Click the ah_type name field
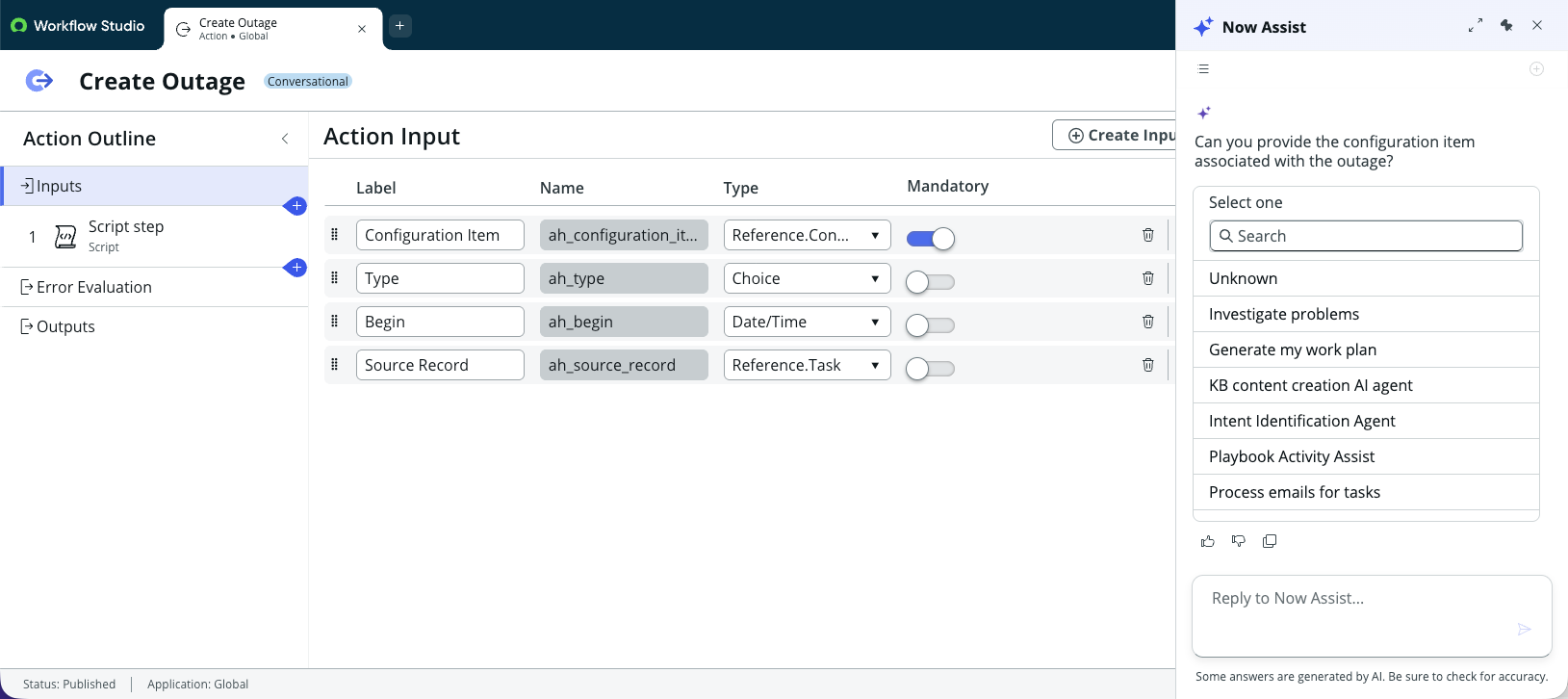 [624, 278]
